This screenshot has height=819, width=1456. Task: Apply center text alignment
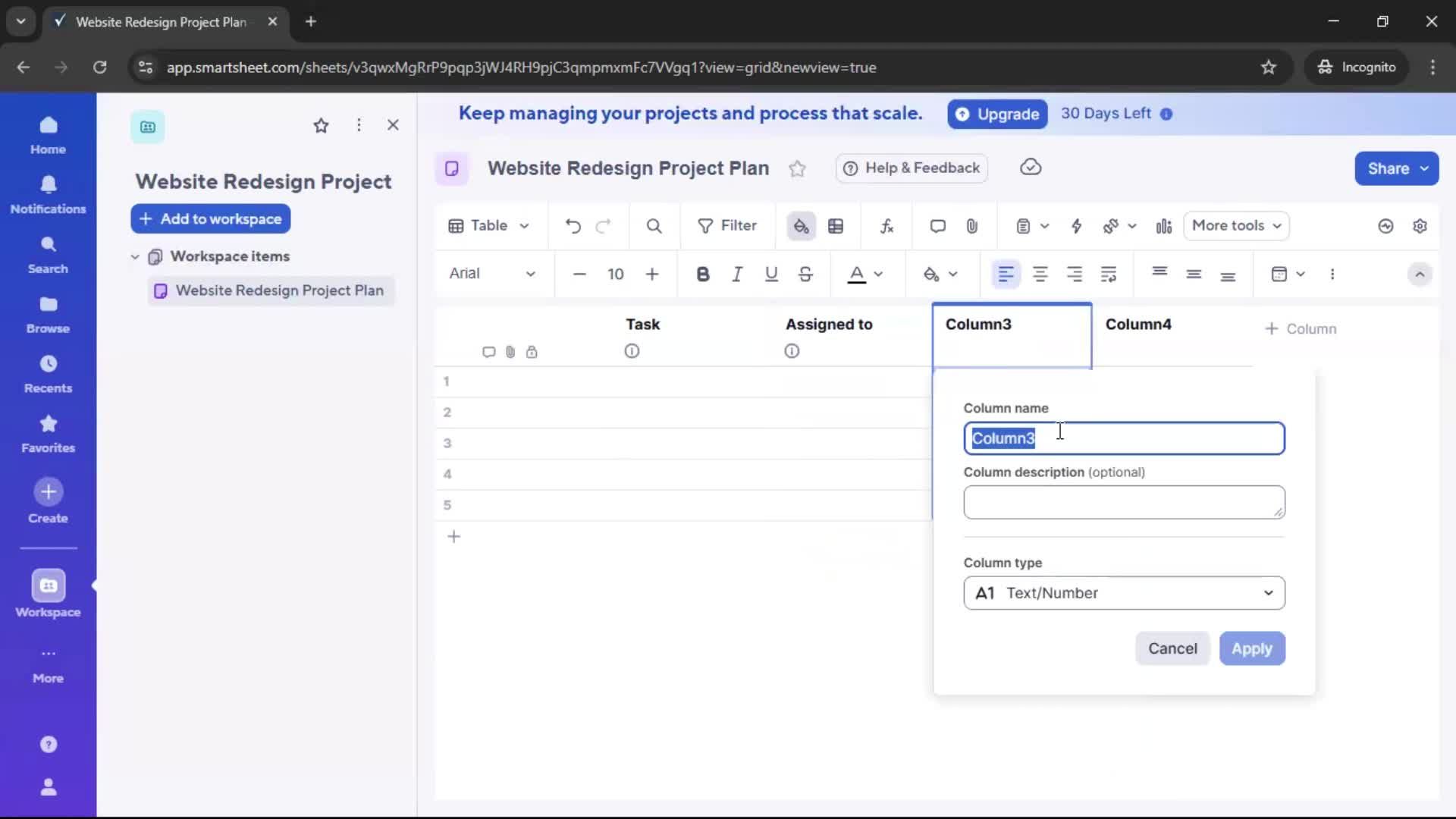1041,275
